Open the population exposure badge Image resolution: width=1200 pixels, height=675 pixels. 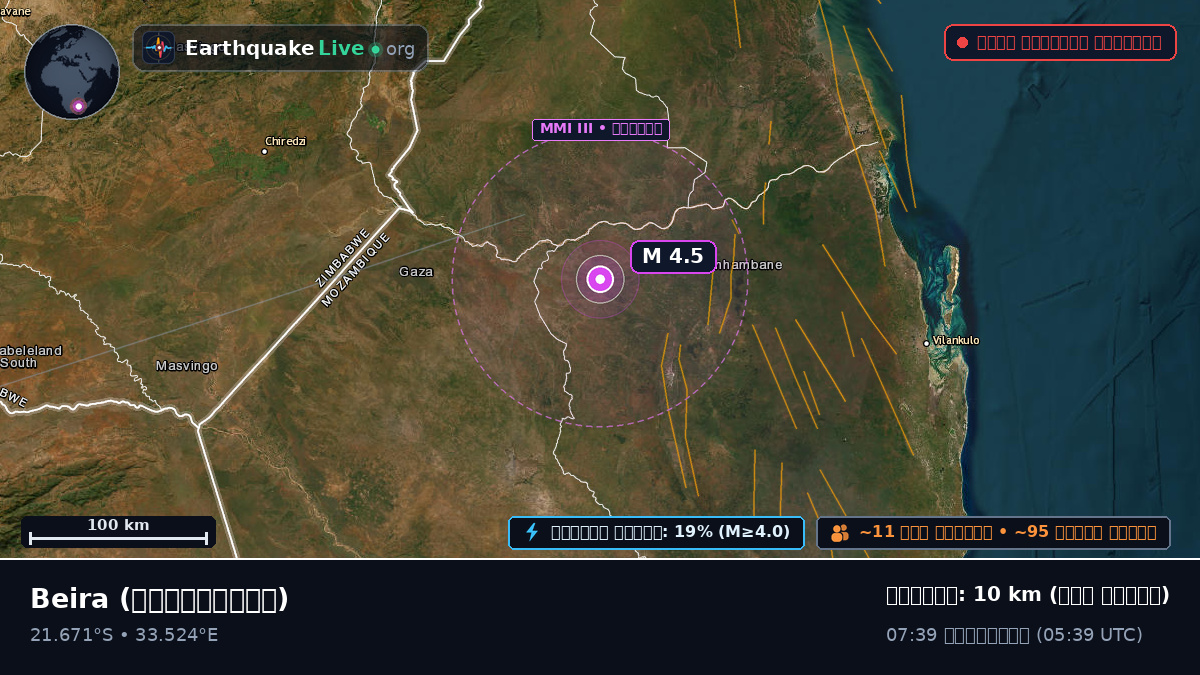click(993, 533)
